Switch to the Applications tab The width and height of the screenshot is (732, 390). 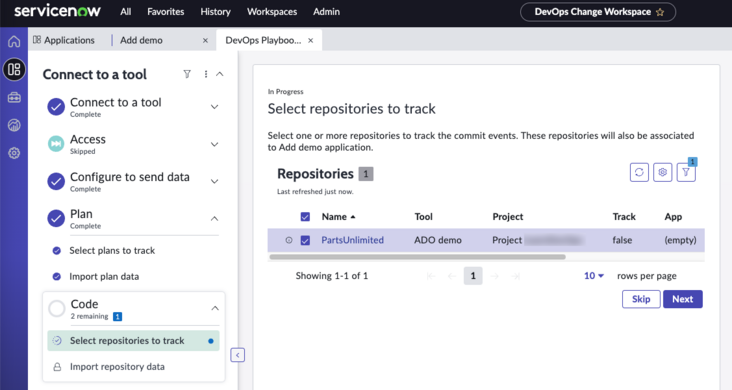(x=63, y=40)
